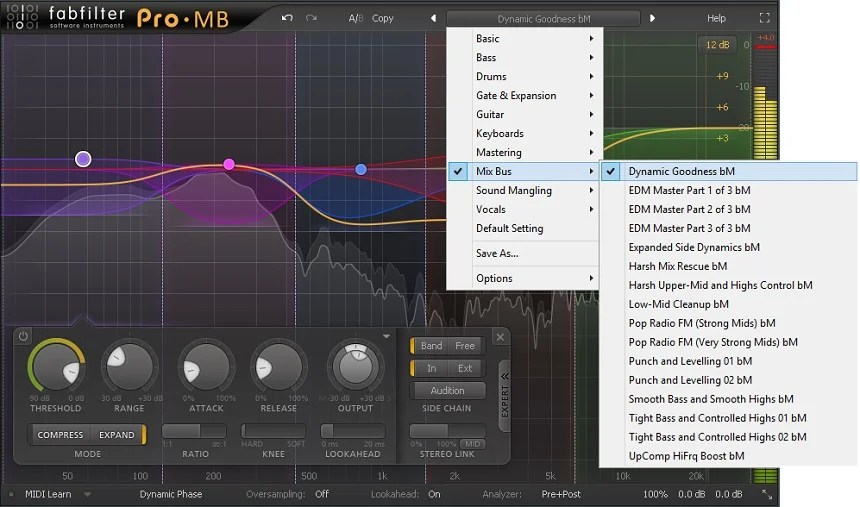The height and width of the screenshot is (507, 860).
Task: Adjust the Range knob
Action: [129, 366]
